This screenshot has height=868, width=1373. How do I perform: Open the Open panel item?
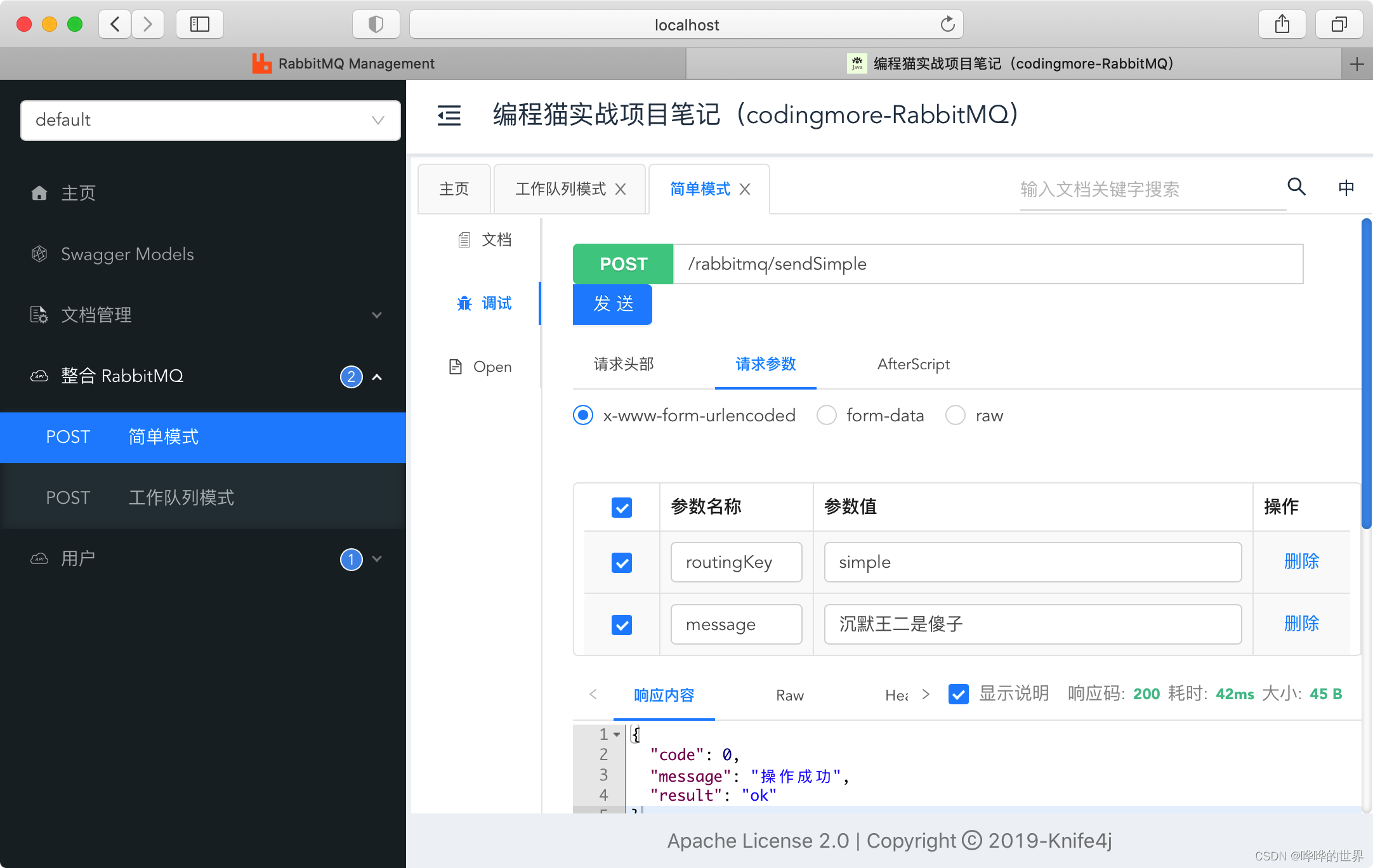tap(480, 367)
